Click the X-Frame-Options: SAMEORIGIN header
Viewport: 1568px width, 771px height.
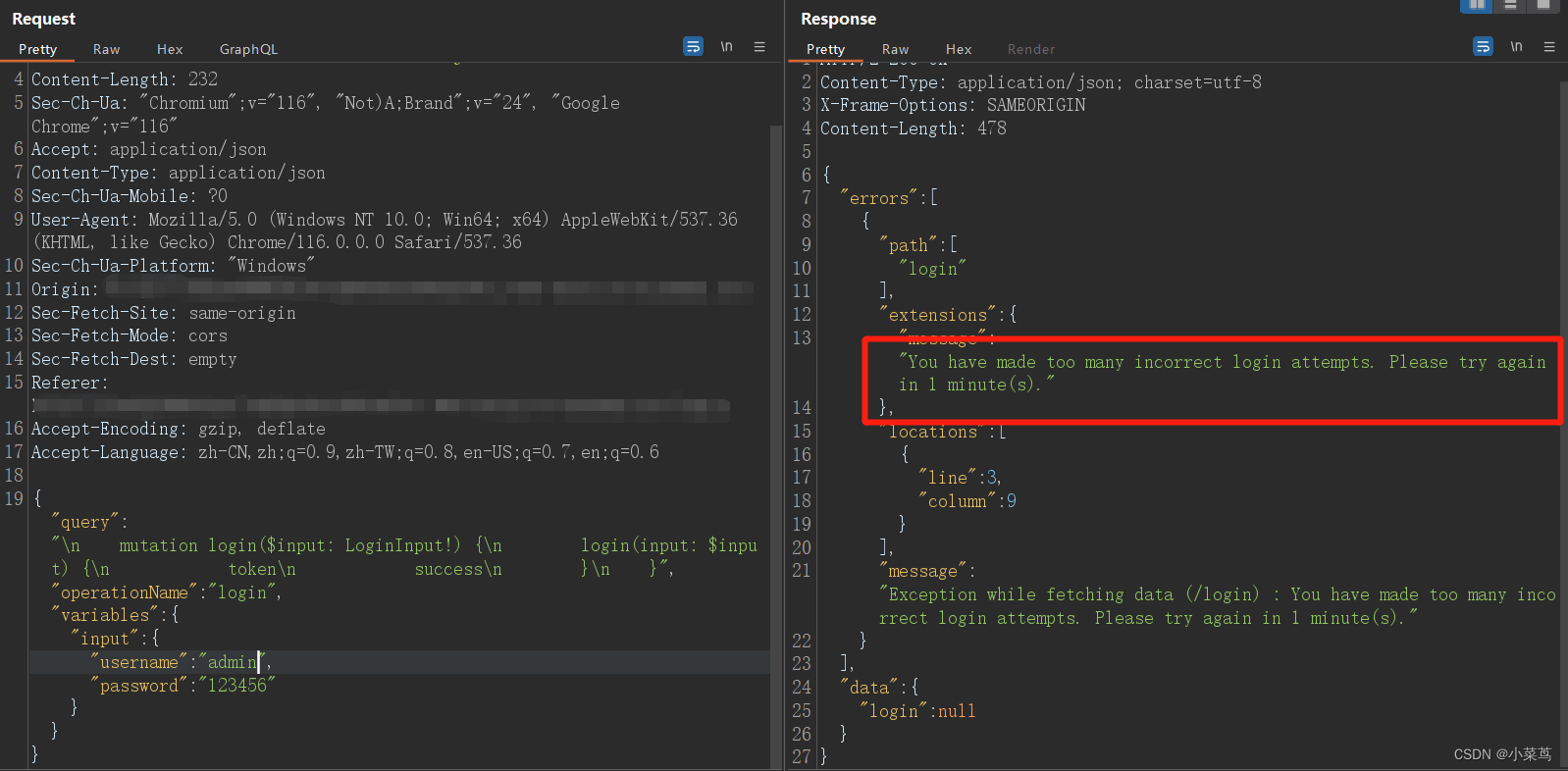953,105
